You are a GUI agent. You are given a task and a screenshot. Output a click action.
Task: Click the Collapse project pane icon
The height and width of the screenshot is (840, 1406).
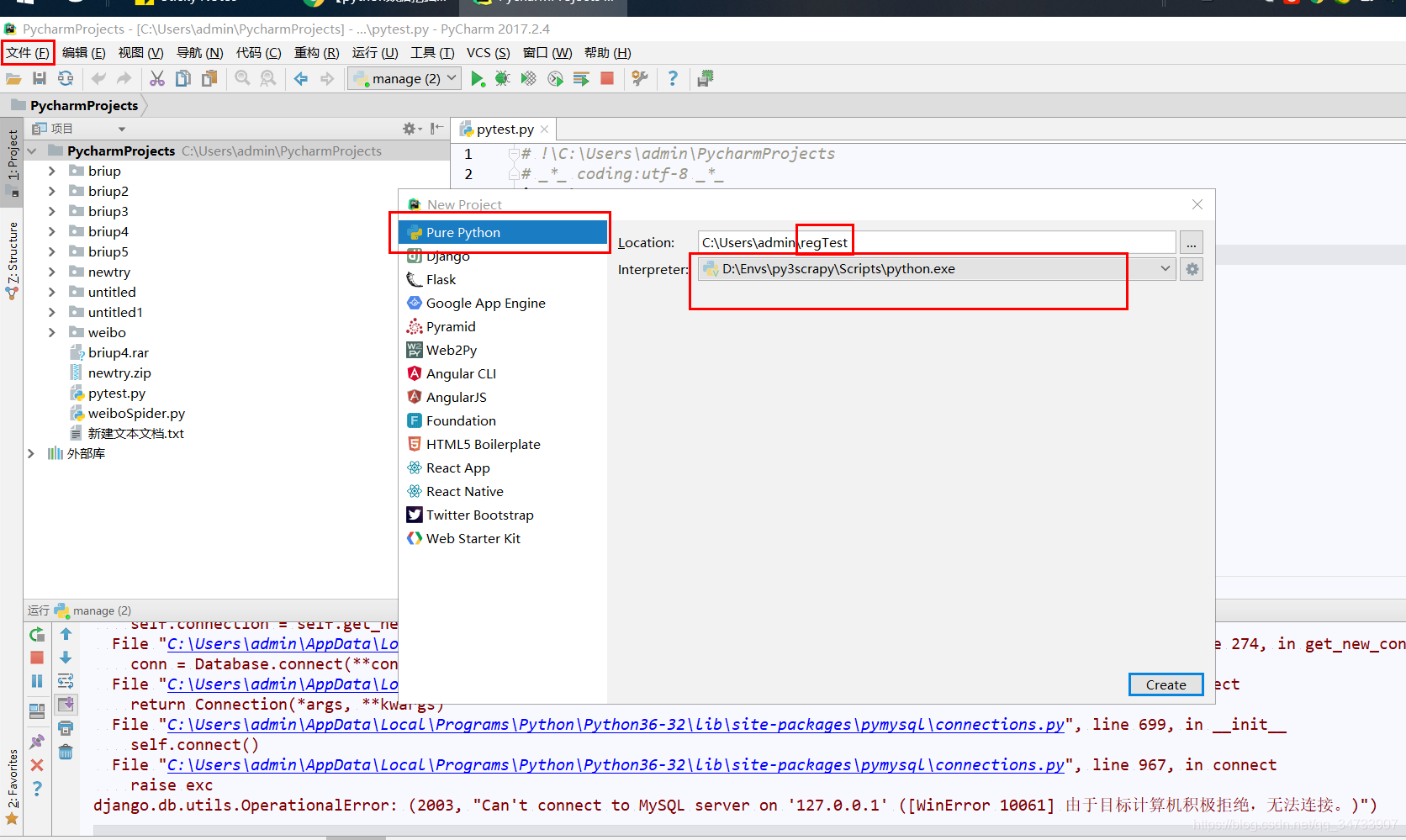tap(436, 129)
